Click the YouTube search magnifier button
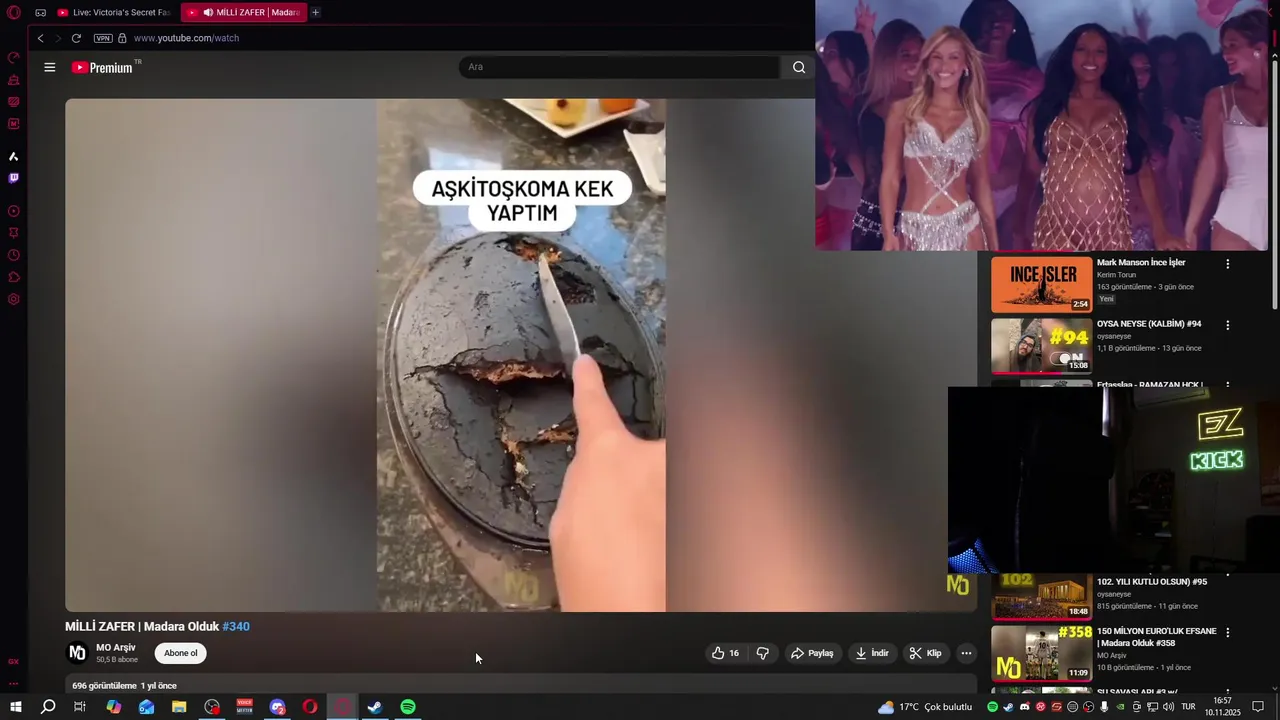This screenshot has width=1280, height=720. pos(798,67)
